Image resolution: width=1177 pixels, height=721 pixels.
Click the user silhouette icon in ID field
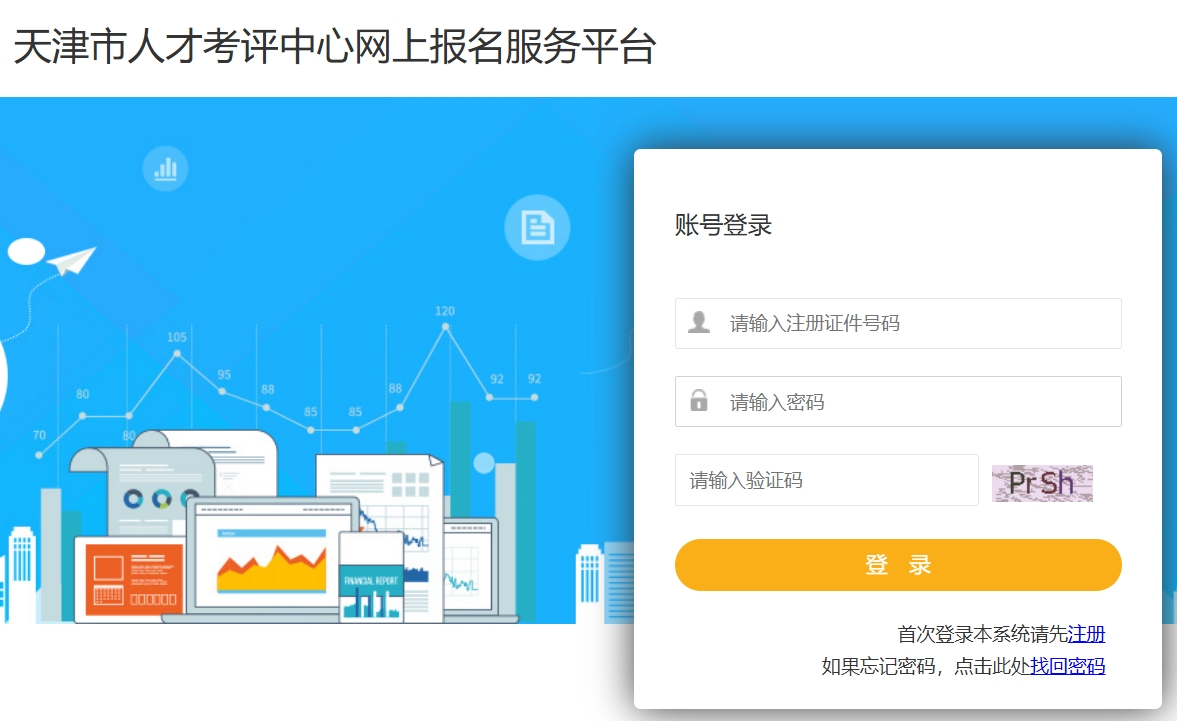click(x=699, y=323)
